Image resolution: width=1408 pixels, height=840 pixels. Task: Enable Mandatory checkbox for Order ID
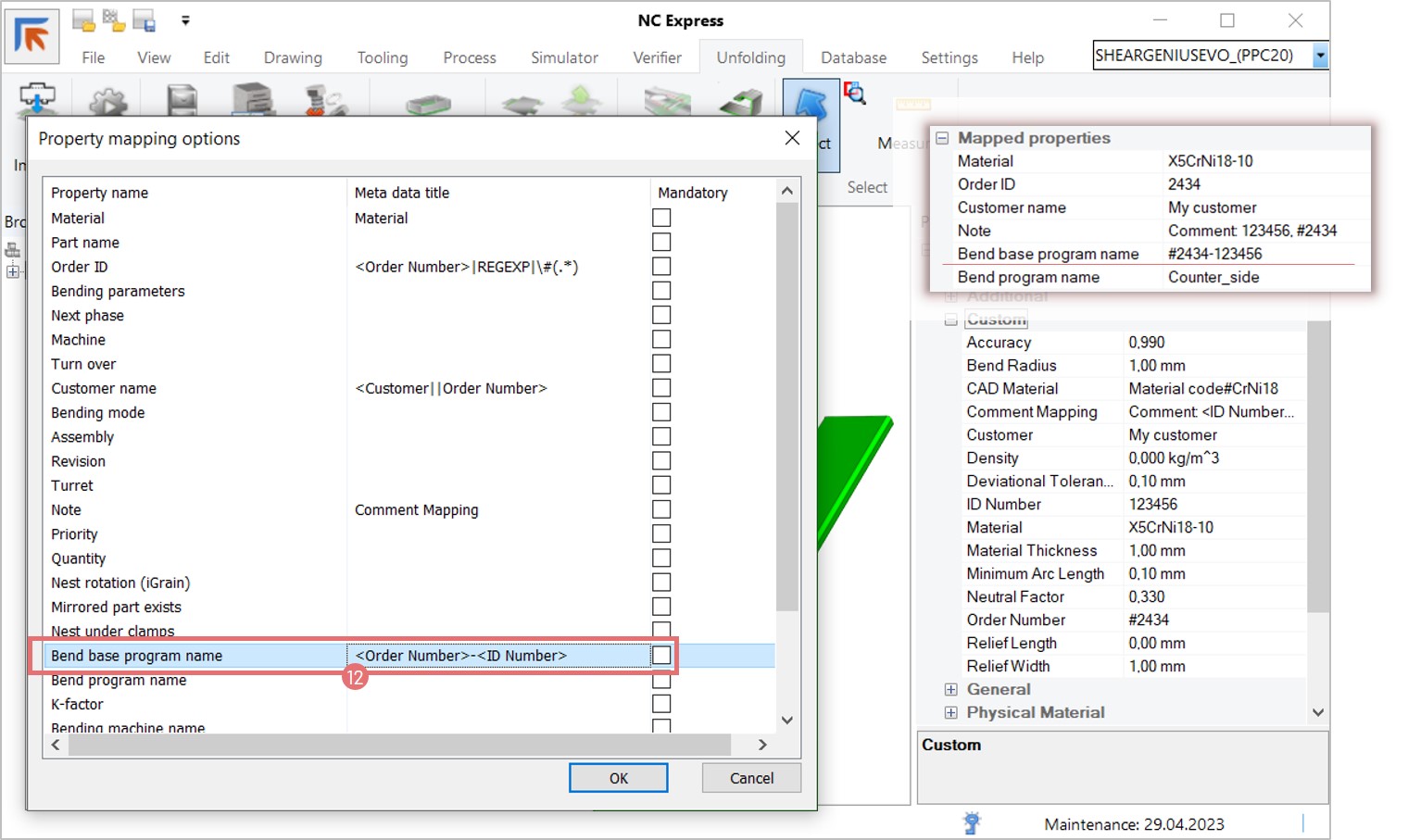click(661, 267)
